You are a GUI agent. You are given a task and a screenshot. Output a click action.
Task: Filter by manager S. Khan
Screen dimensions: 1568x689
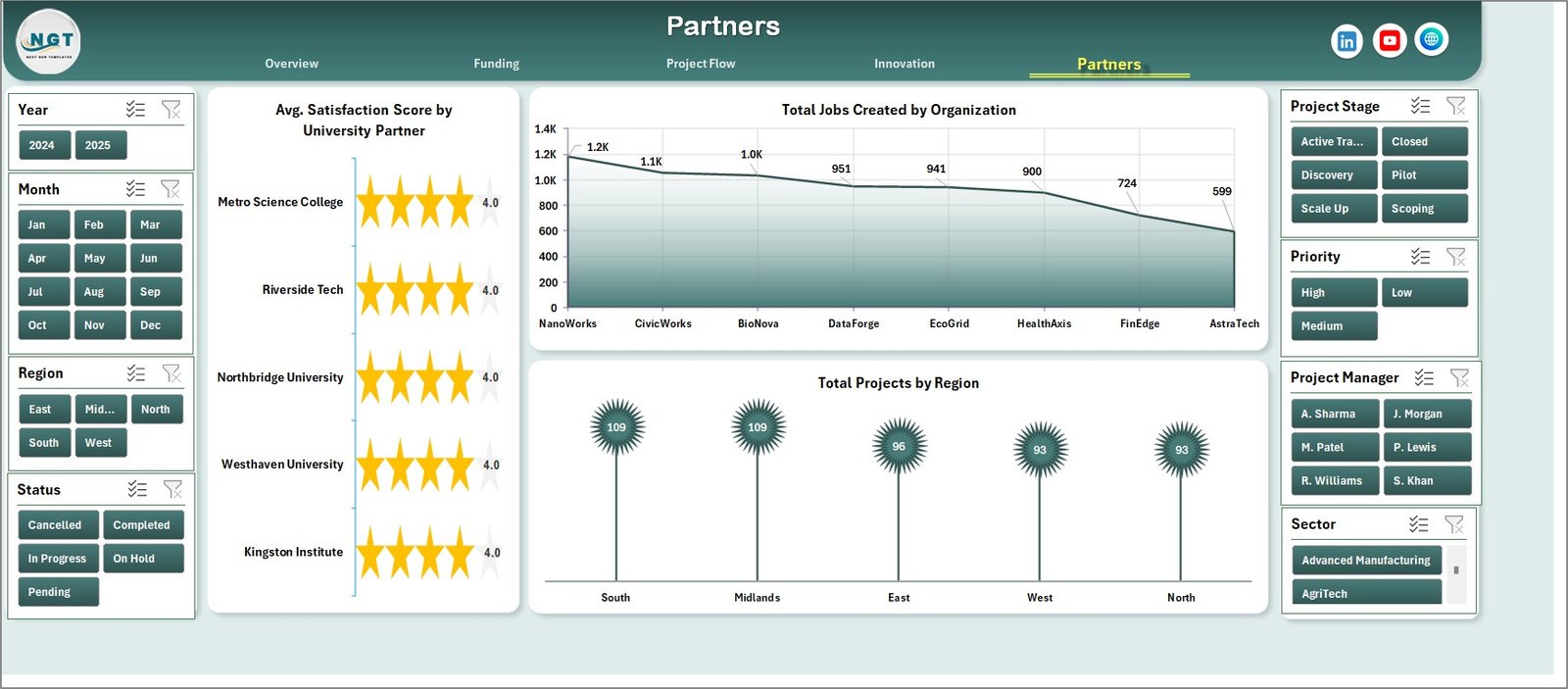(x=1427, y=480)
